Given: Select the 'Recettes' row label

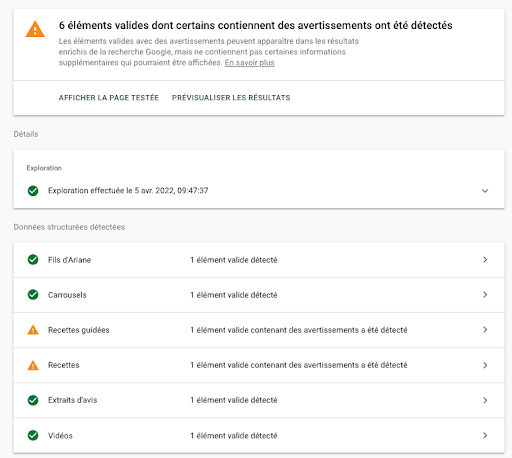Looking at the screenshot, I should pos(64,365).
